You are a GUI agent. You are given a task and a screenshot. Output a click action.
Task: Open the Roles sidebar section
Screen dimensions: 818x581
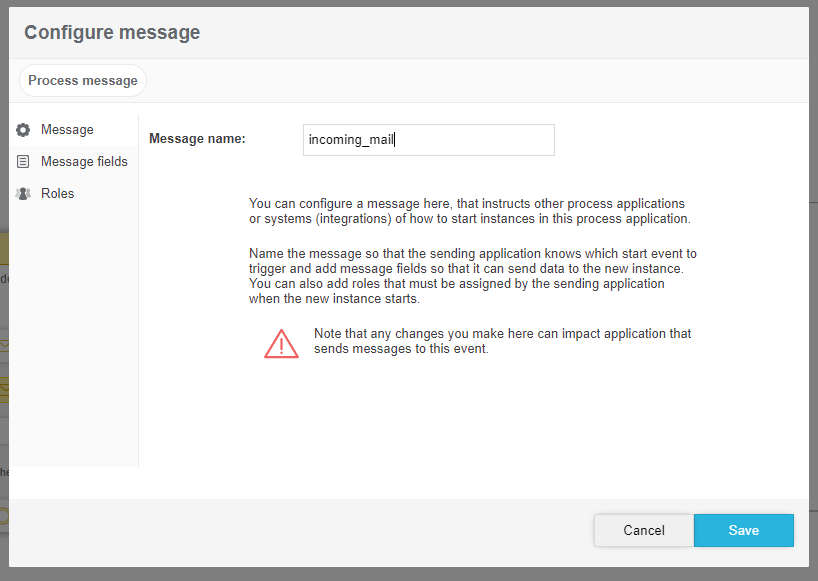pos(57,193)
